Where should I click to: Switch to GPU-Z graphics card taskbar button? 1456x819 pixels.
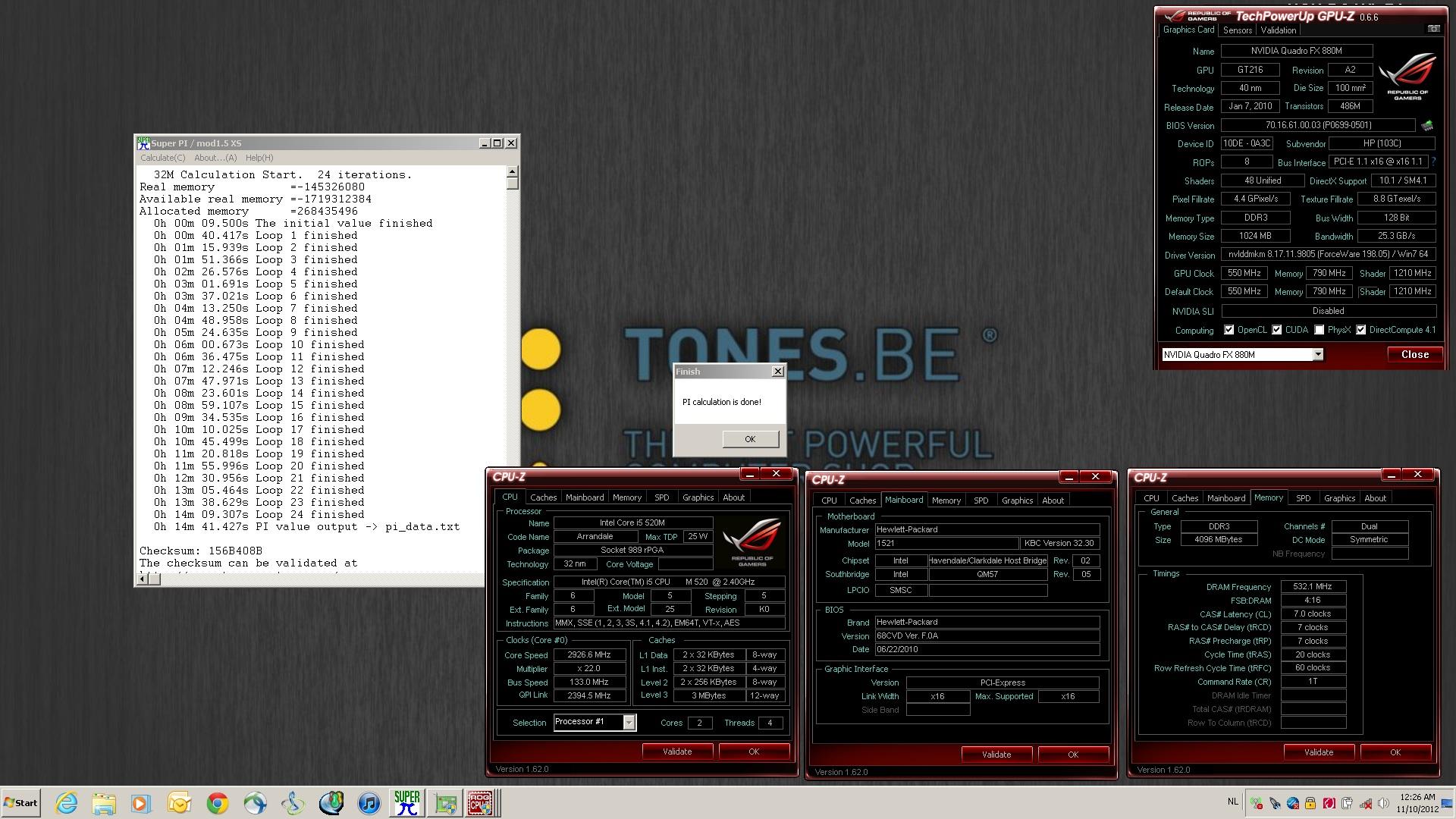click(x=445, y=803)
